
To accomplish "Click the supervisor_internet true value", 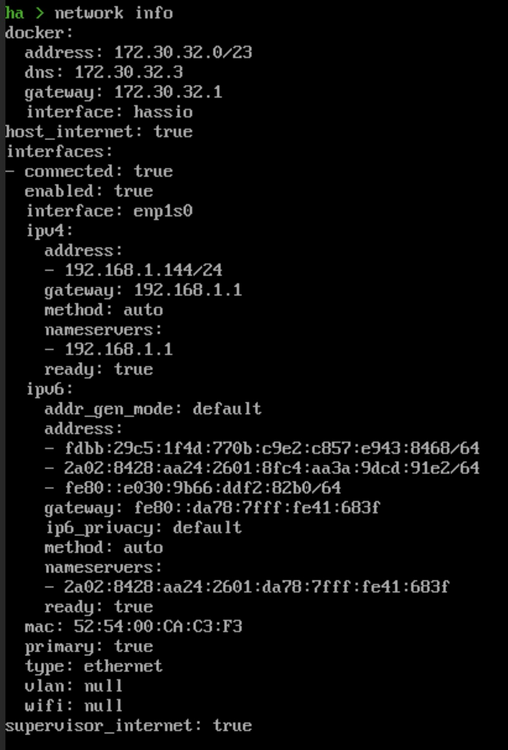I will coord(232,725).
